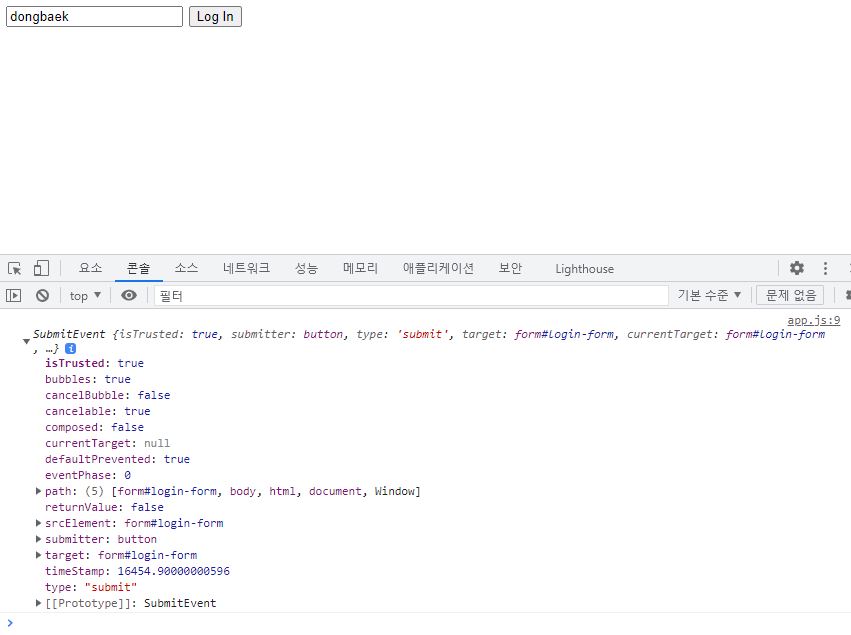Click the eventPhase: 0 row
Screen dimensions: 851x635
click(88, 475)
